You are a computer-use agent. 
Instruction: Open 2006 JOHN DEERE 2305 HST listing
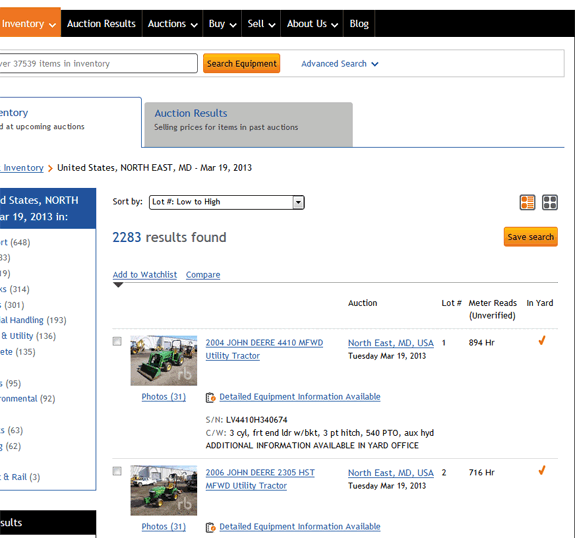(x=260, y=479)
